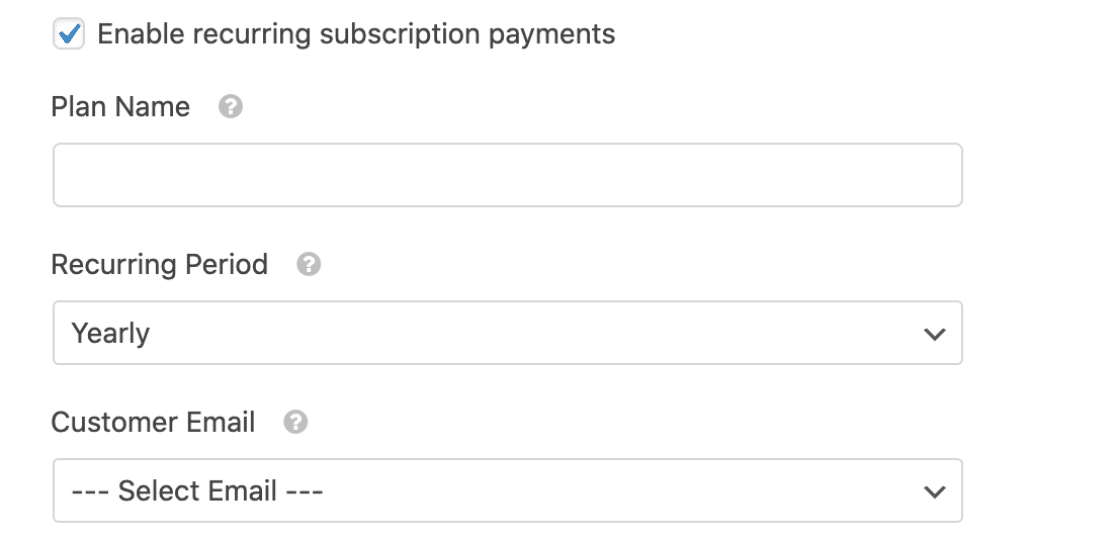Click the empty middle of Recurring Period select box
Viewport: 1116px width, 540px height.
pos(507,333)
